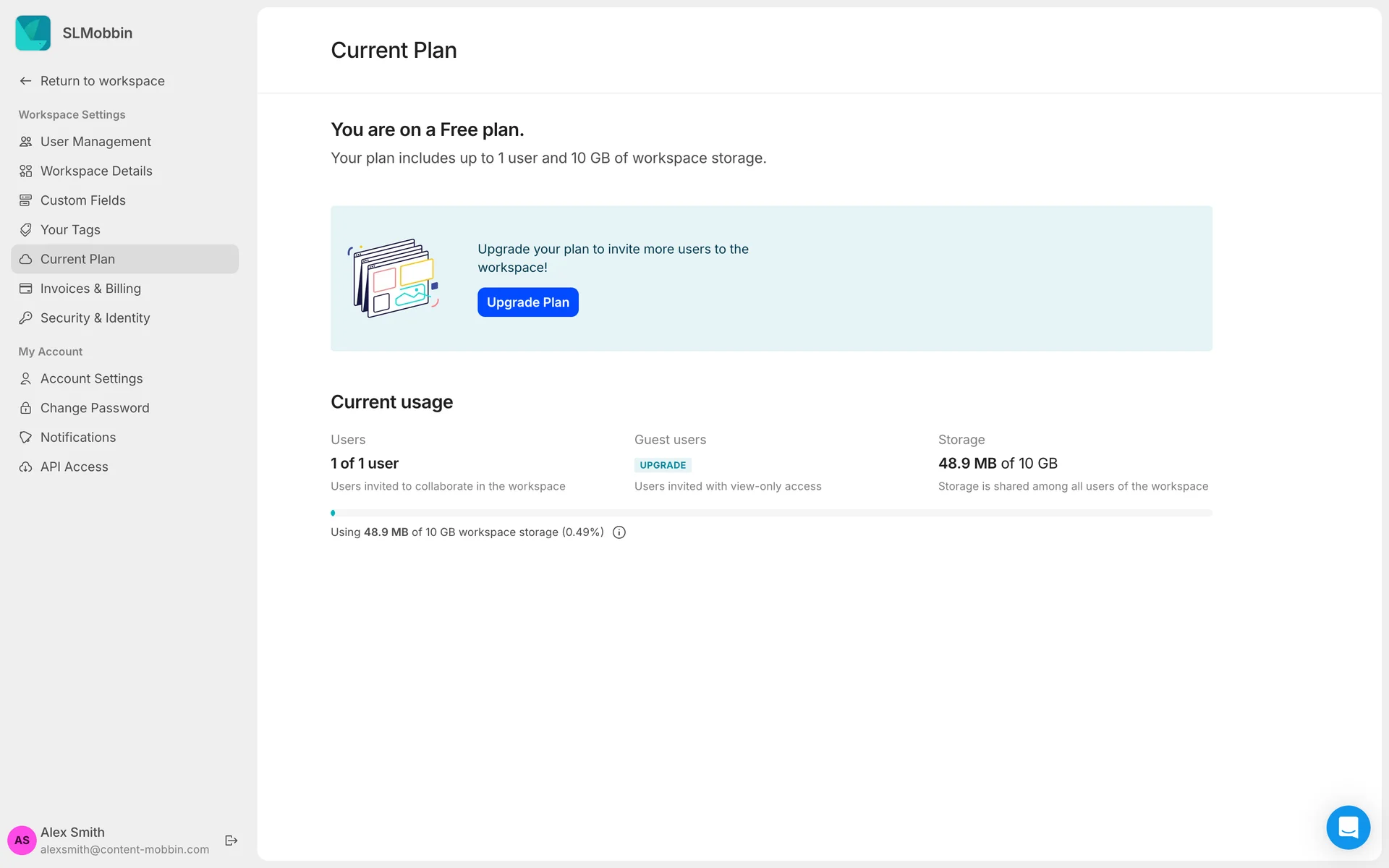
Task: Click the API Access cloud icon
Action: (26, 467)
